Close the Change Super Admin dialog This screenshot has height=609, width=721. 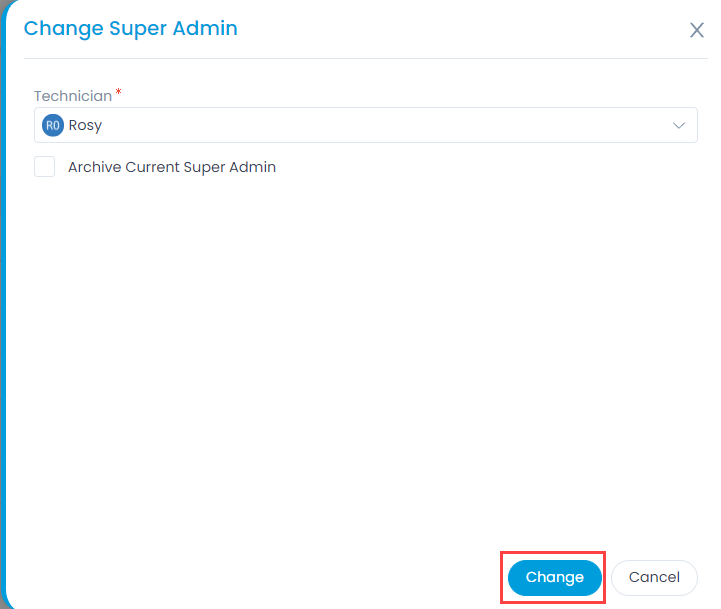pos(697,30)
